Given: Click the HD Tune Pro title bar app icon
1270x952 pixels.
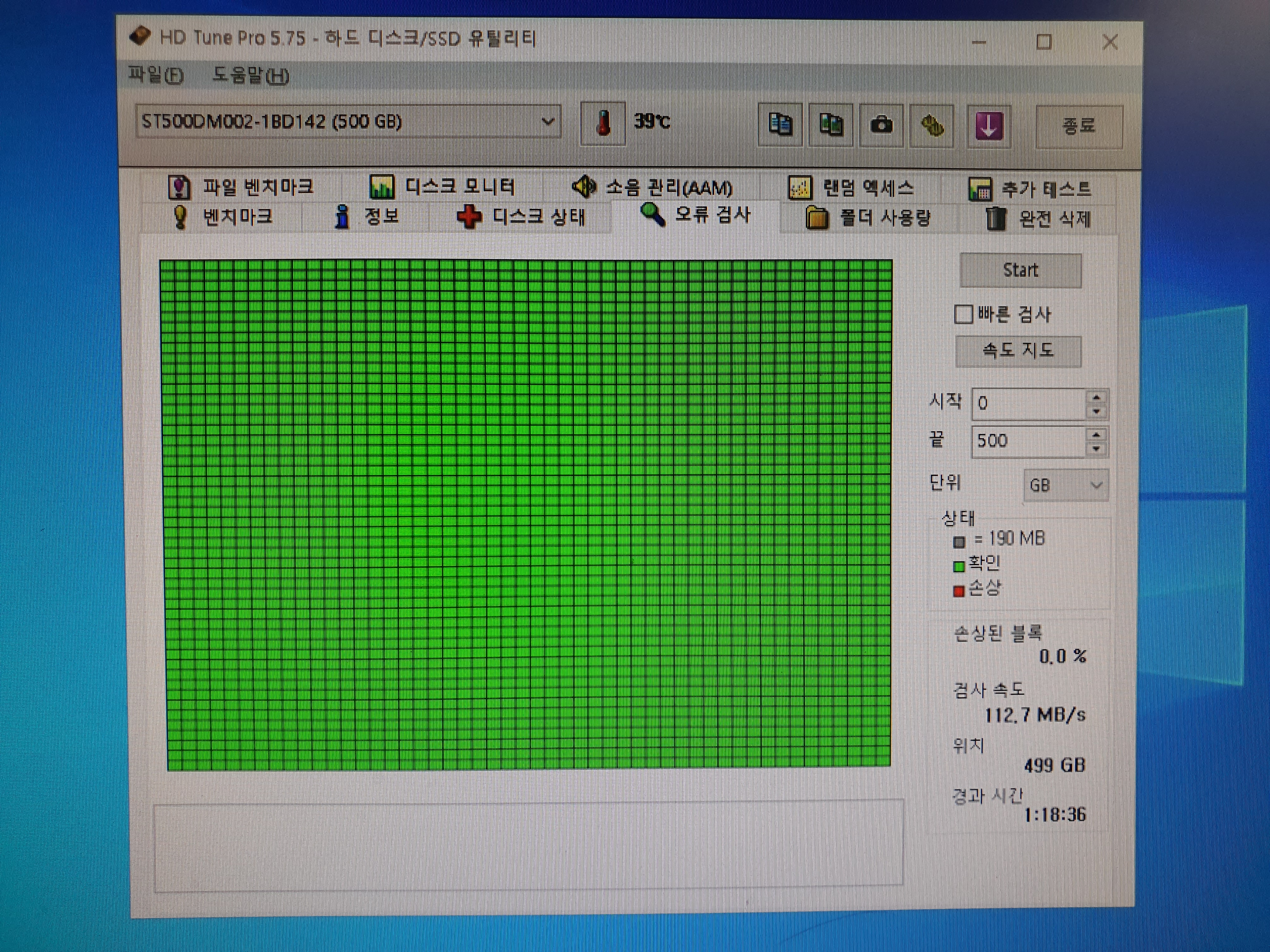Looking at the screenshot, I should (140, 37).
